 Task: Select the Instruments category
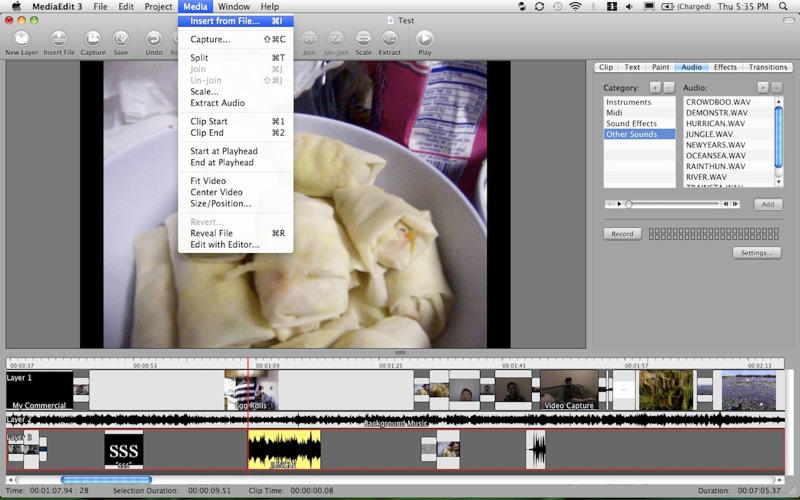(x=639, y=102)
